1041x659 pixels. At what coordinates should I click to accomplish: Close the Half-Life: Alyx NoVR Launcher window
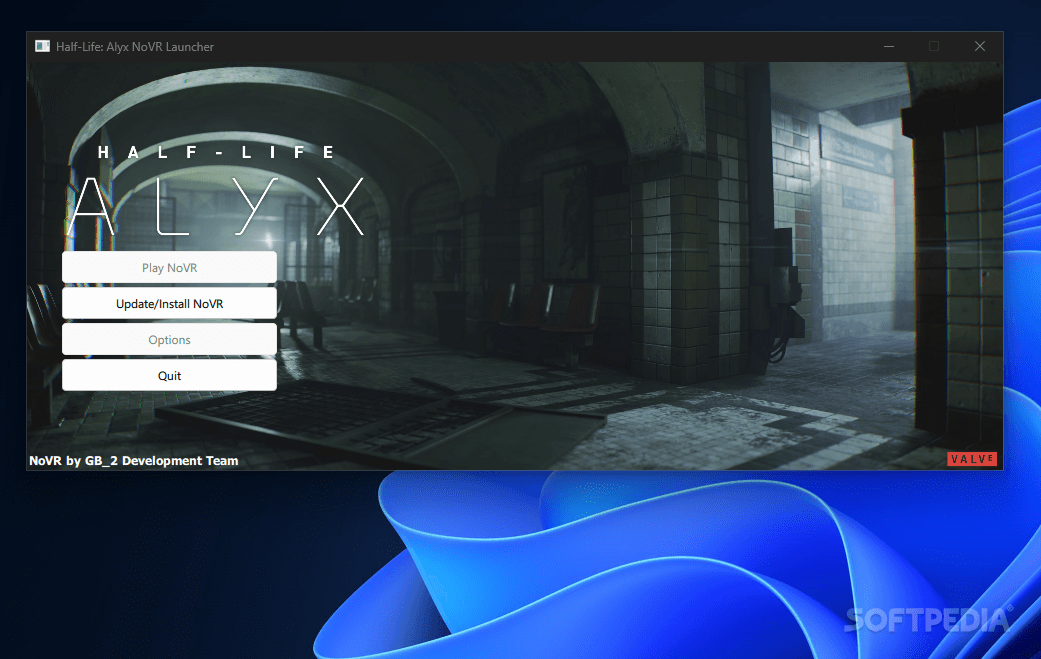[980, 46]
